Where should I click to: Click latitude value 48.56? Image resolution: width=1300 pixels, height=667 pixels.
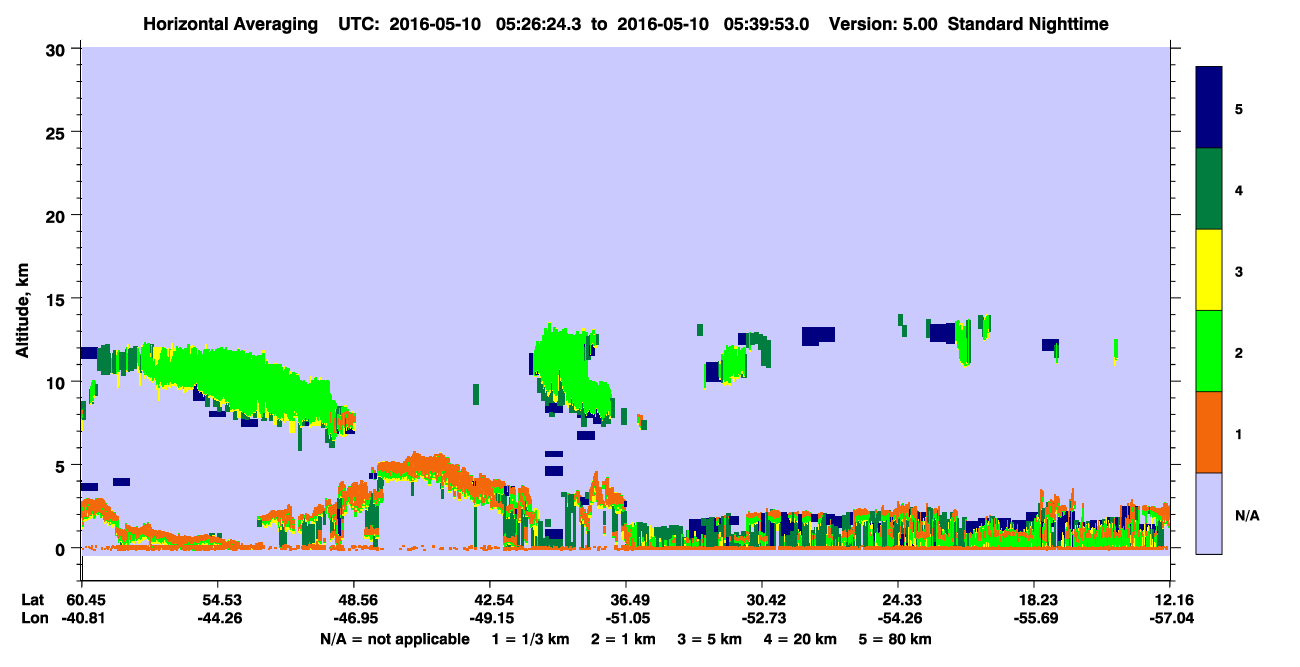coord(354,600)
